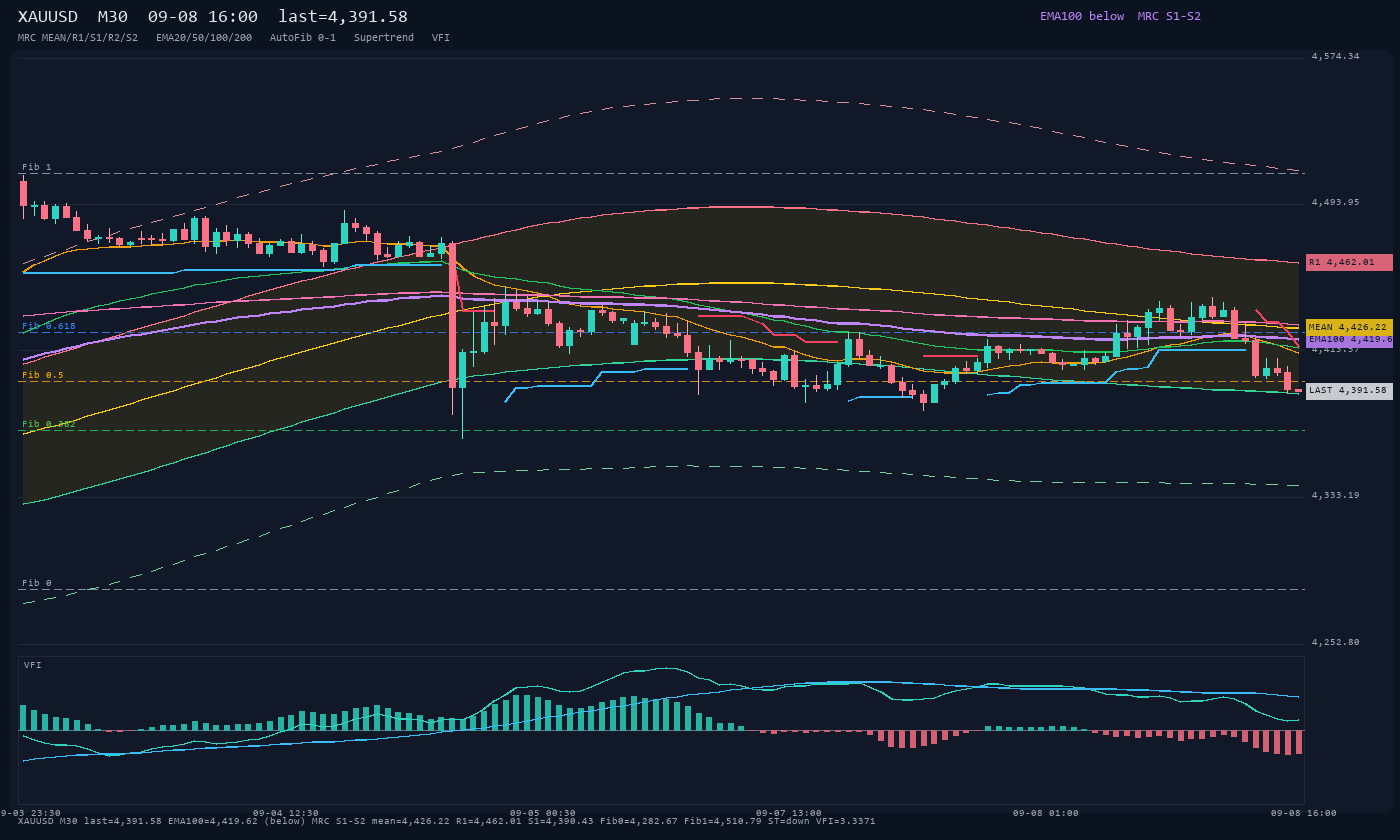The width and height of the screenshot is (1400, 840).
Task: Click the 09-08 16:00 timestamp in the title
Action: coord(202,17)
